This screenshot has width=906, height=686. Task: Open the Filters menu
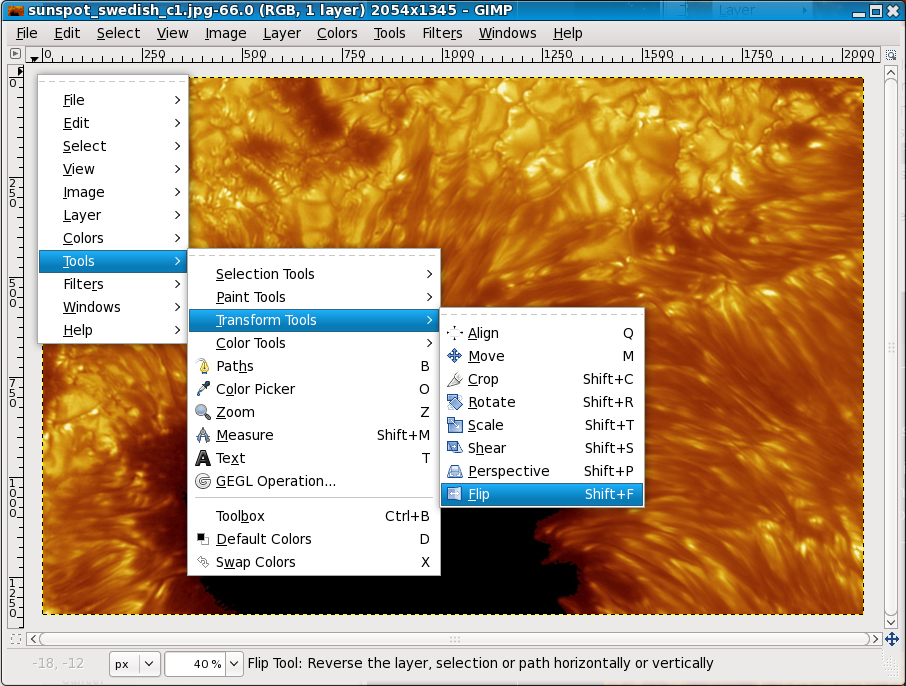[x=443, y=33]
